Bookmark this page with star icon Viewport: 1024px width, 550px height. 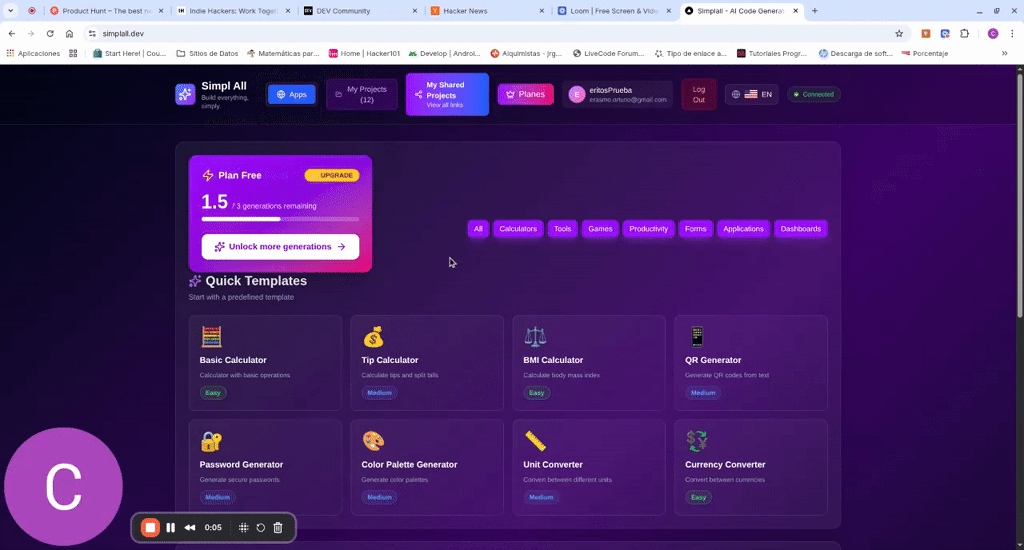point(899,33)
